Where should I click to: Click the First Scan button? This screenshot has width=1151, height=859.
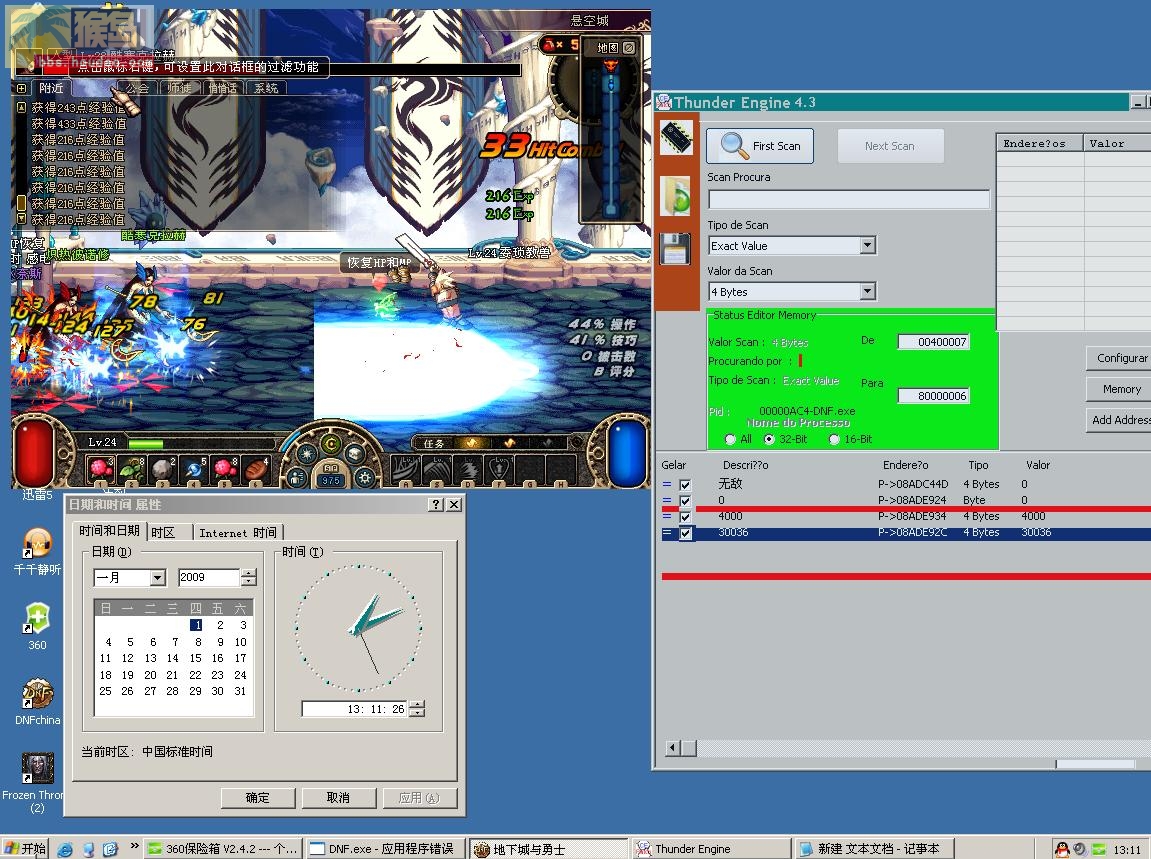tap(760, 146)
